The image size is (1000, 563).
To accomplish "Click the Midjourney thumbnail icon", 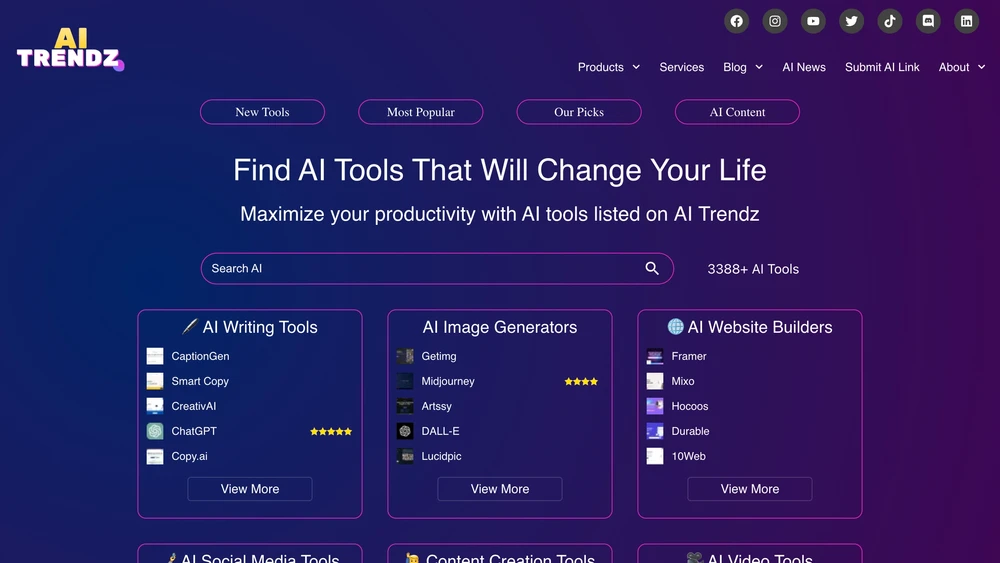I will pos(405,381).
